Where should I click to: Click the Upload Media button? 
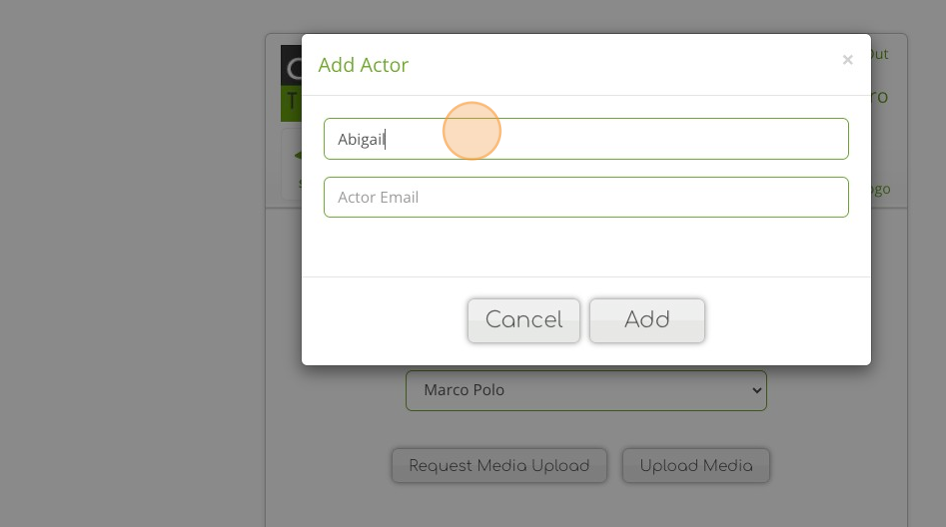(x=696, y=465)
